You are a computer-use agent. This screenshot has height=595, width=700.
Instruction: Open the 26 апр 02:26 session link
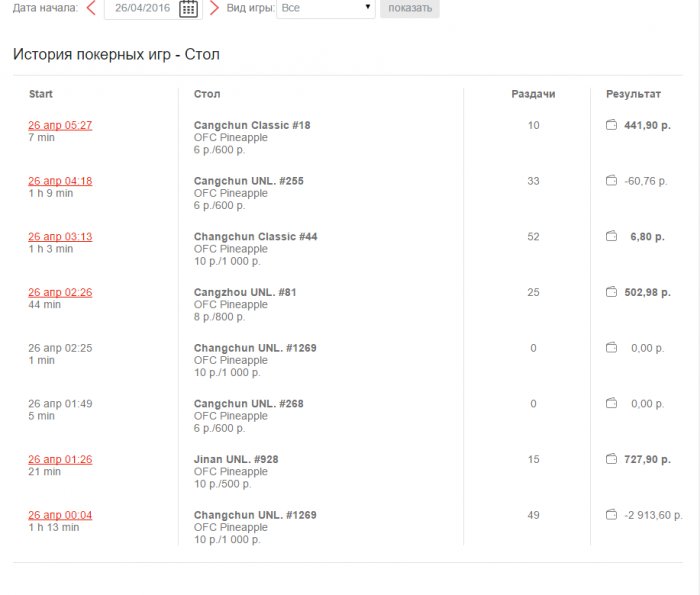point(60,292)
